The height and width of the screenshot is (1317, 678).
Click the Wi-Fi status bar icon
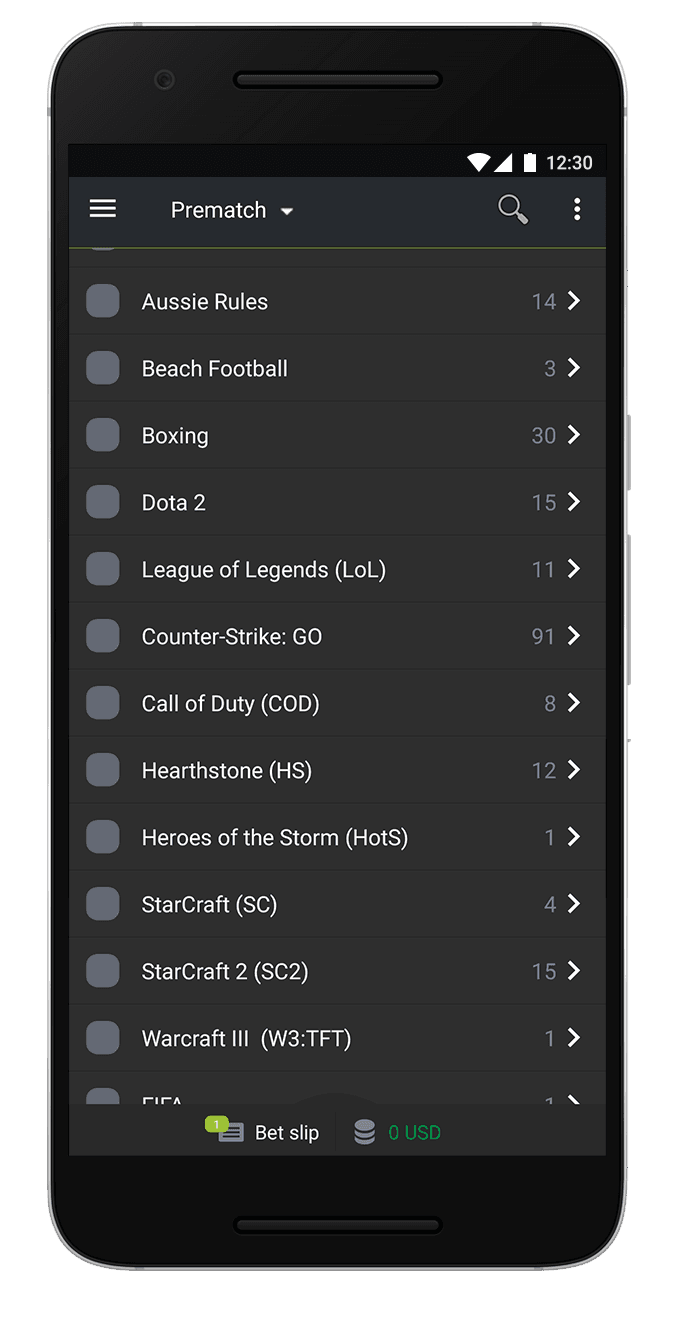pyautogui.click(x=479, y=162)
